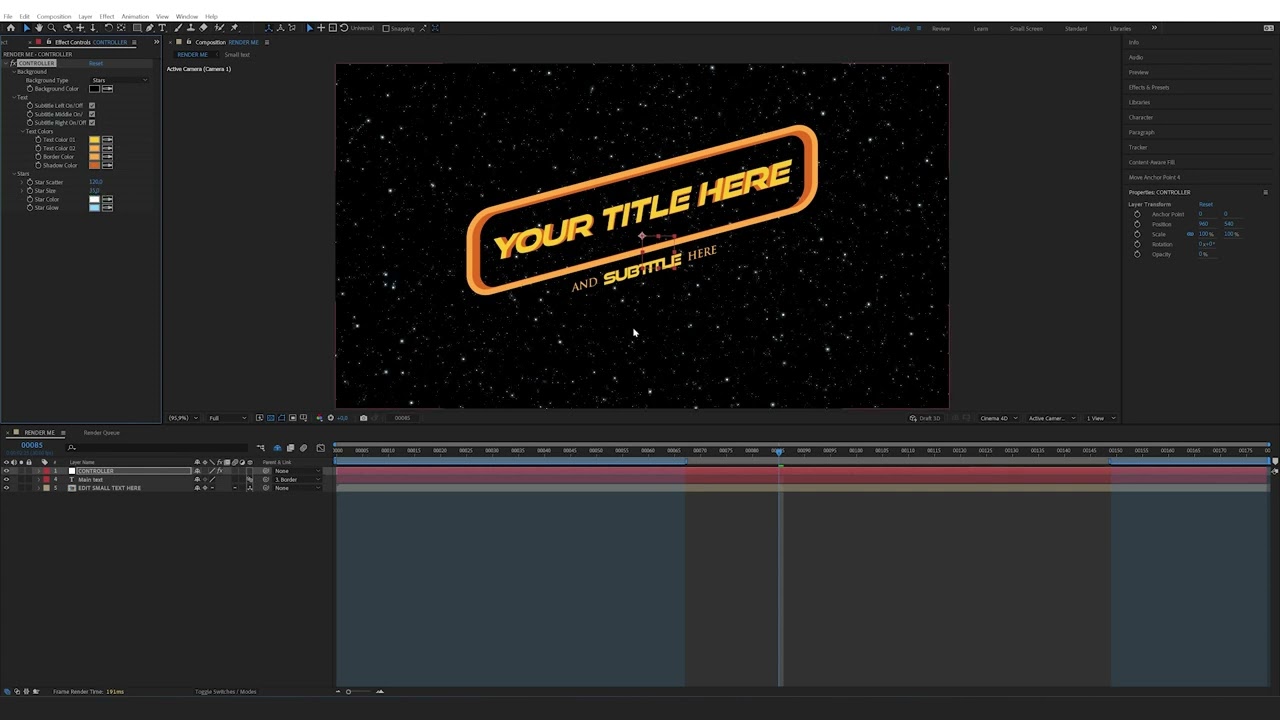Toggle the Subtitle Right On/Off checkbox
Image resolution: width=1280 pixels, height=720 pixels.
92,122
